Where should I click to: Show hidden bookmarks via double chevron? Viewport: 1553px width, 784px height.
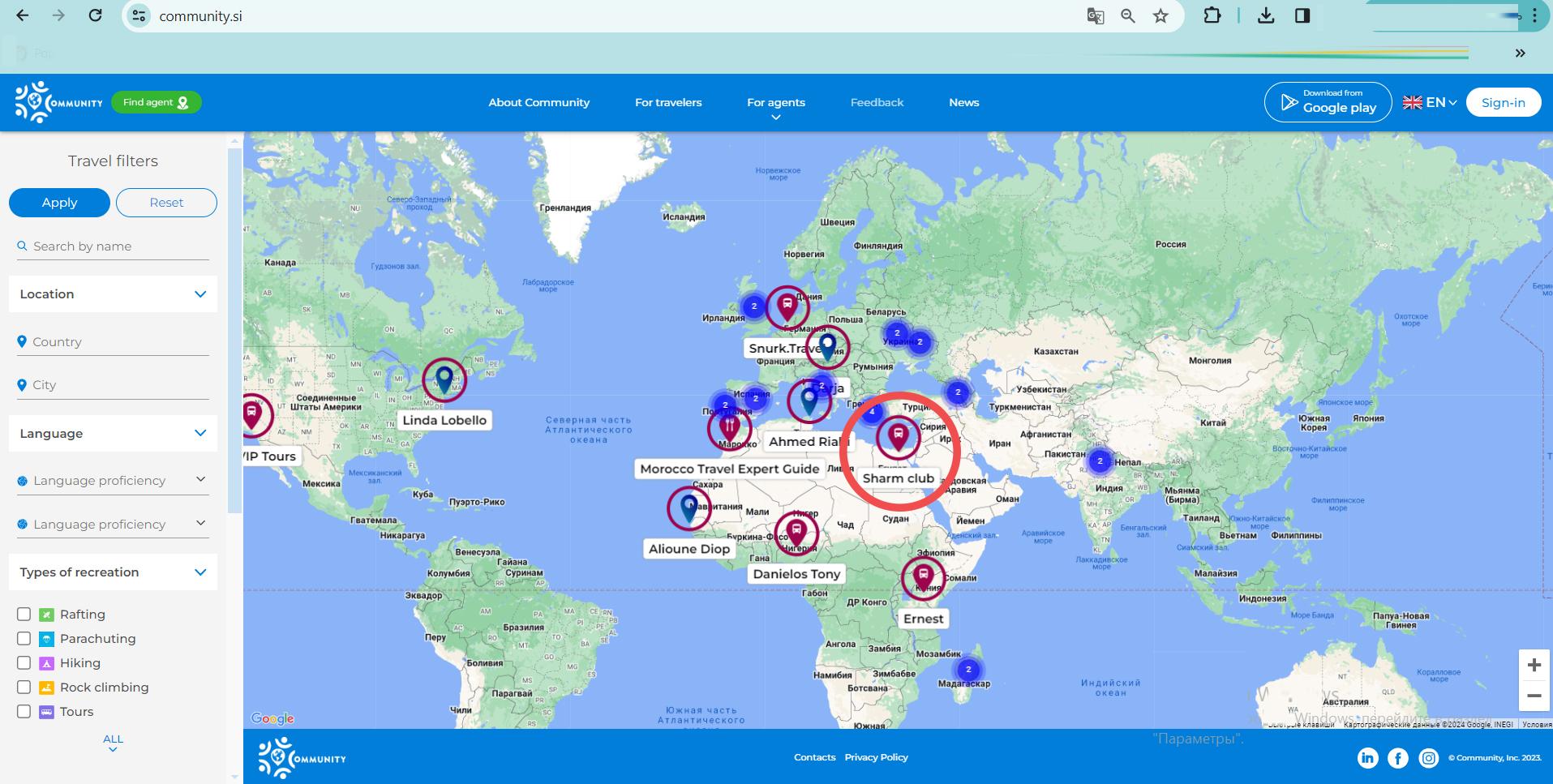tap(1520, 54)
